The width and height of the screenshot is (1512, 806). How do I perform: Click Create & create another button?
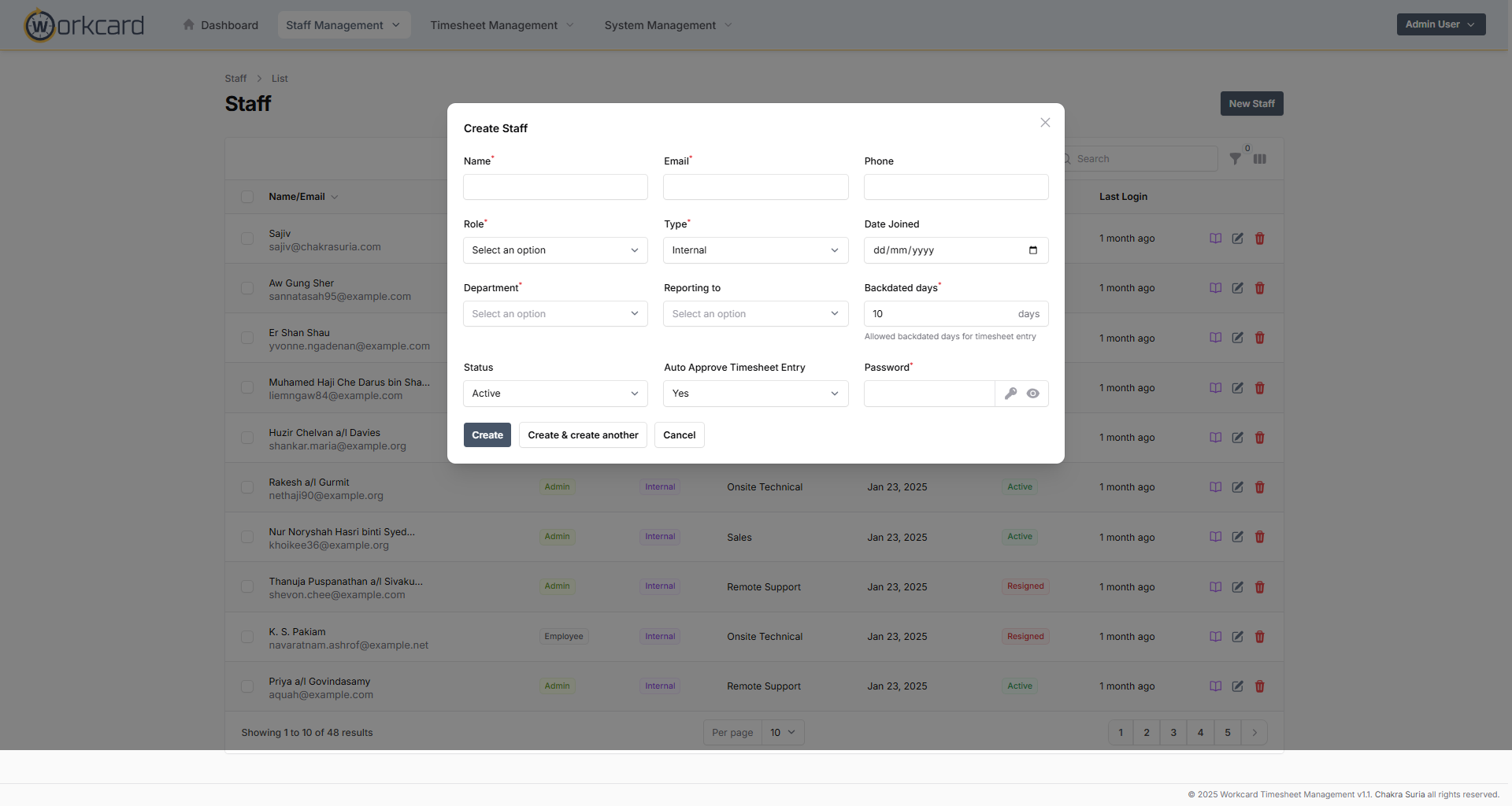coord(583,435)
